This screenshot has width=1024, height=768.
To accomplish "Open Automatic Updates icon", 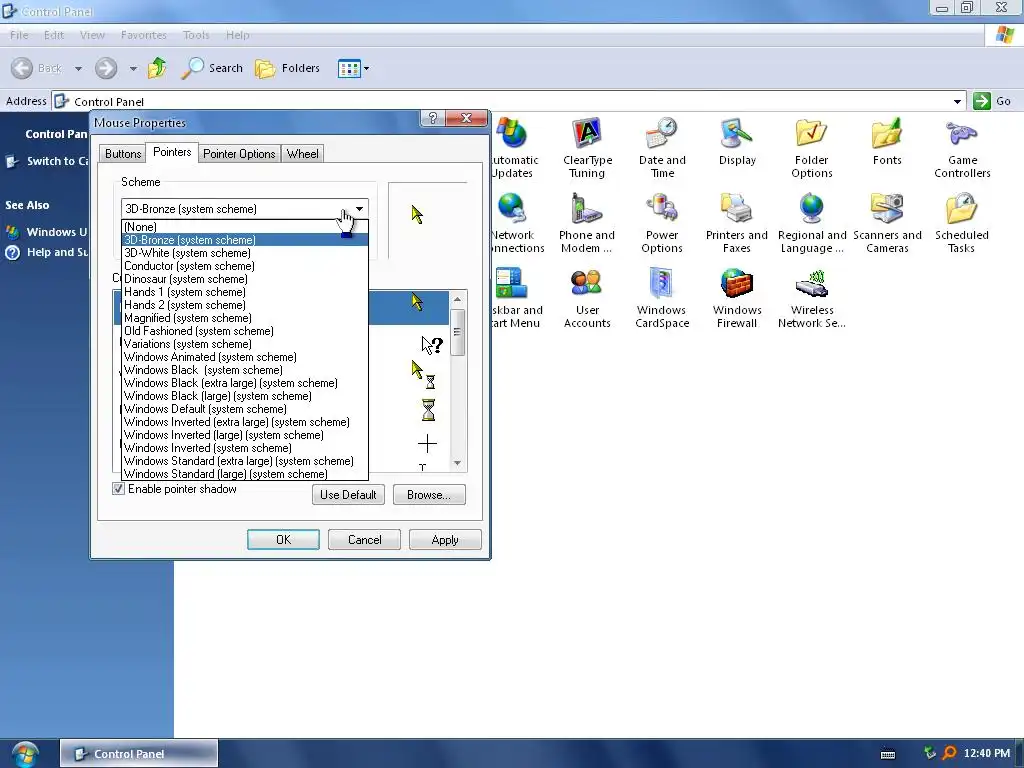I will click(x=515, y=148).
